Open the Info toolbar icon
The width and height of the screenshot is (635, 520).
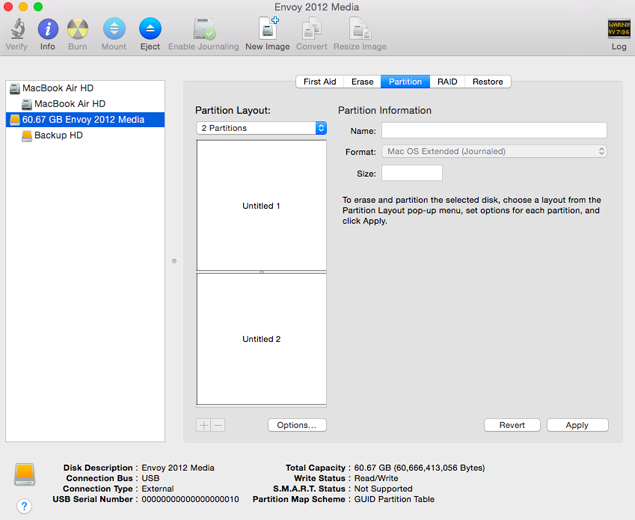pos(48,29)
